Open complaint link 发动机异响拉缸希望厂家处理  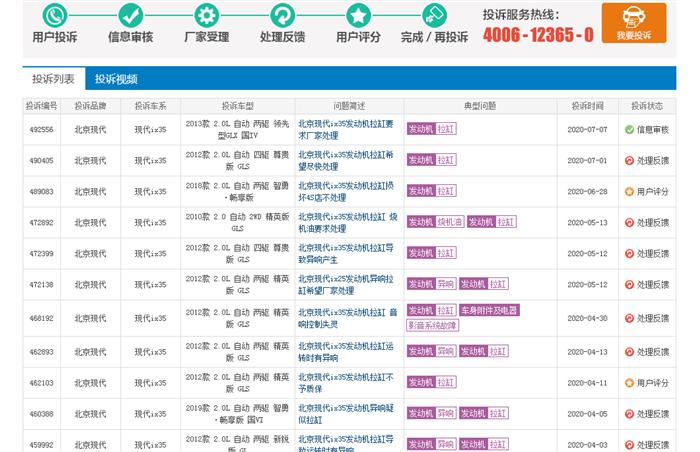346,285
